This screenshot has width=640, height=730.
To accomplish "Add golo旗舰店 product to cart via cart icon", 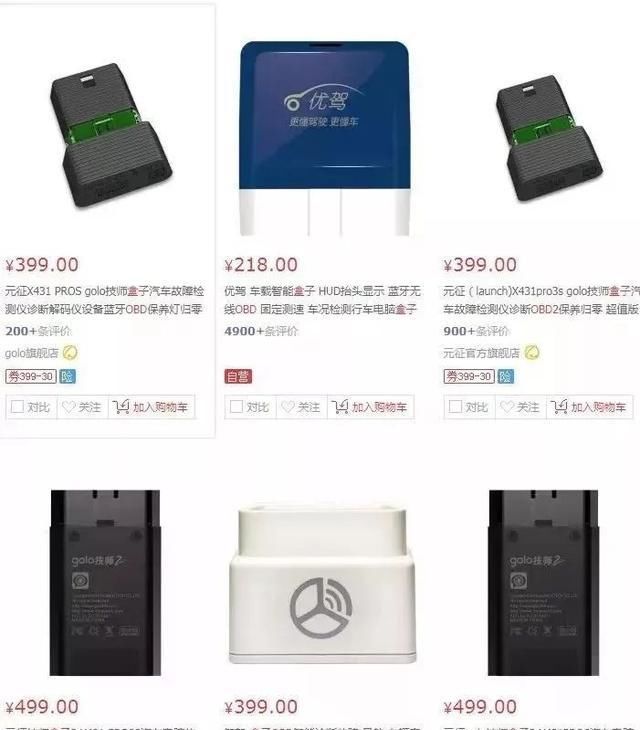I will pyautogui.click(x=121, y=407).
